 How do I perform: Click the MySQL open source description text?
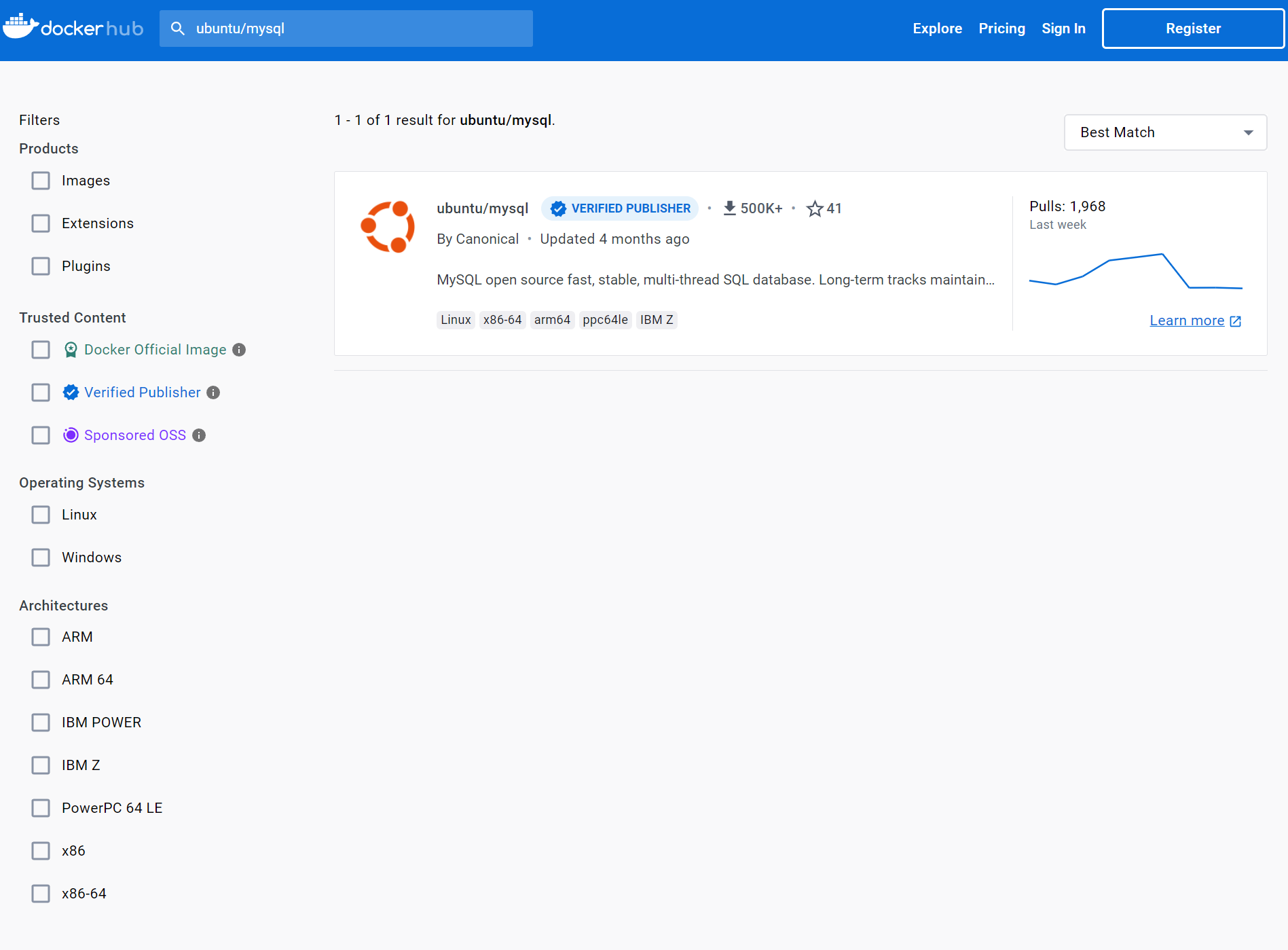click(x=716, y=280)
